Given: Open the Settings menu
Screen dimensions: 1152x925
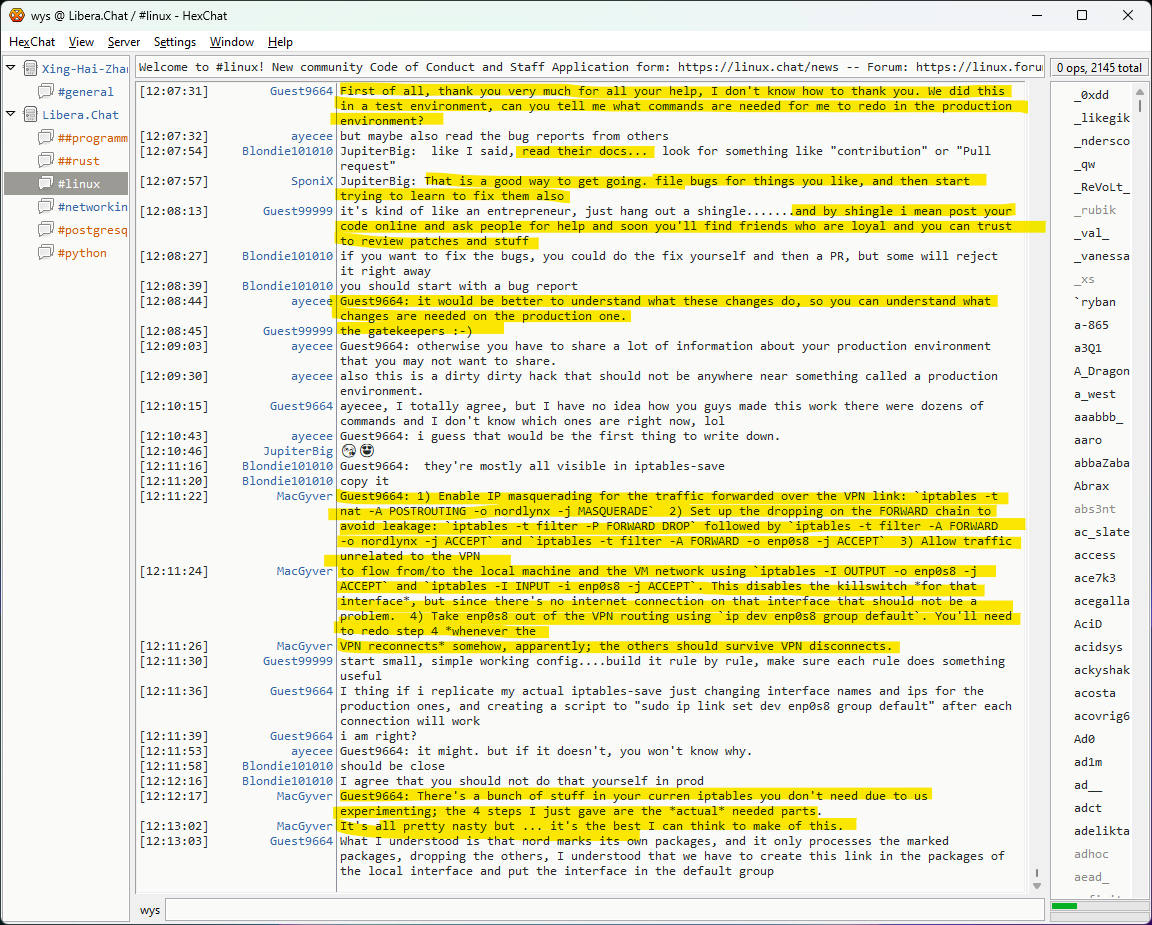Looking at the screenshot, I should click(175, 42).
